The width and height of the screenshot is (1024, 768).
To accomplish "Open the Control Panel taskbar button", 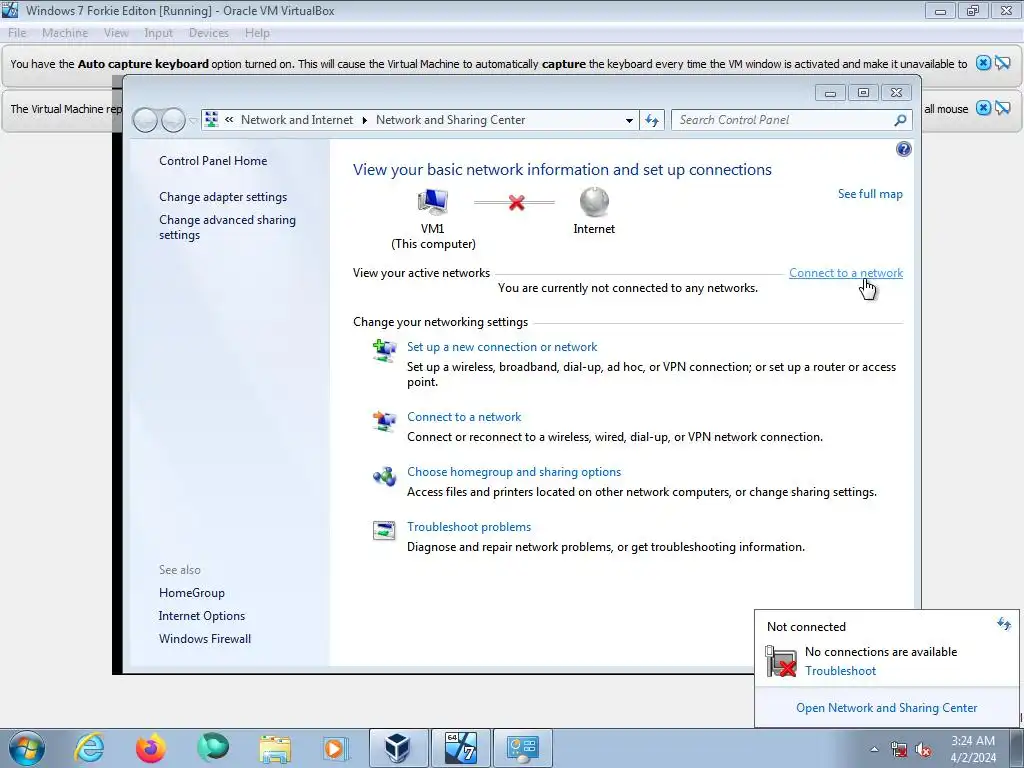I will coord(522,748).
